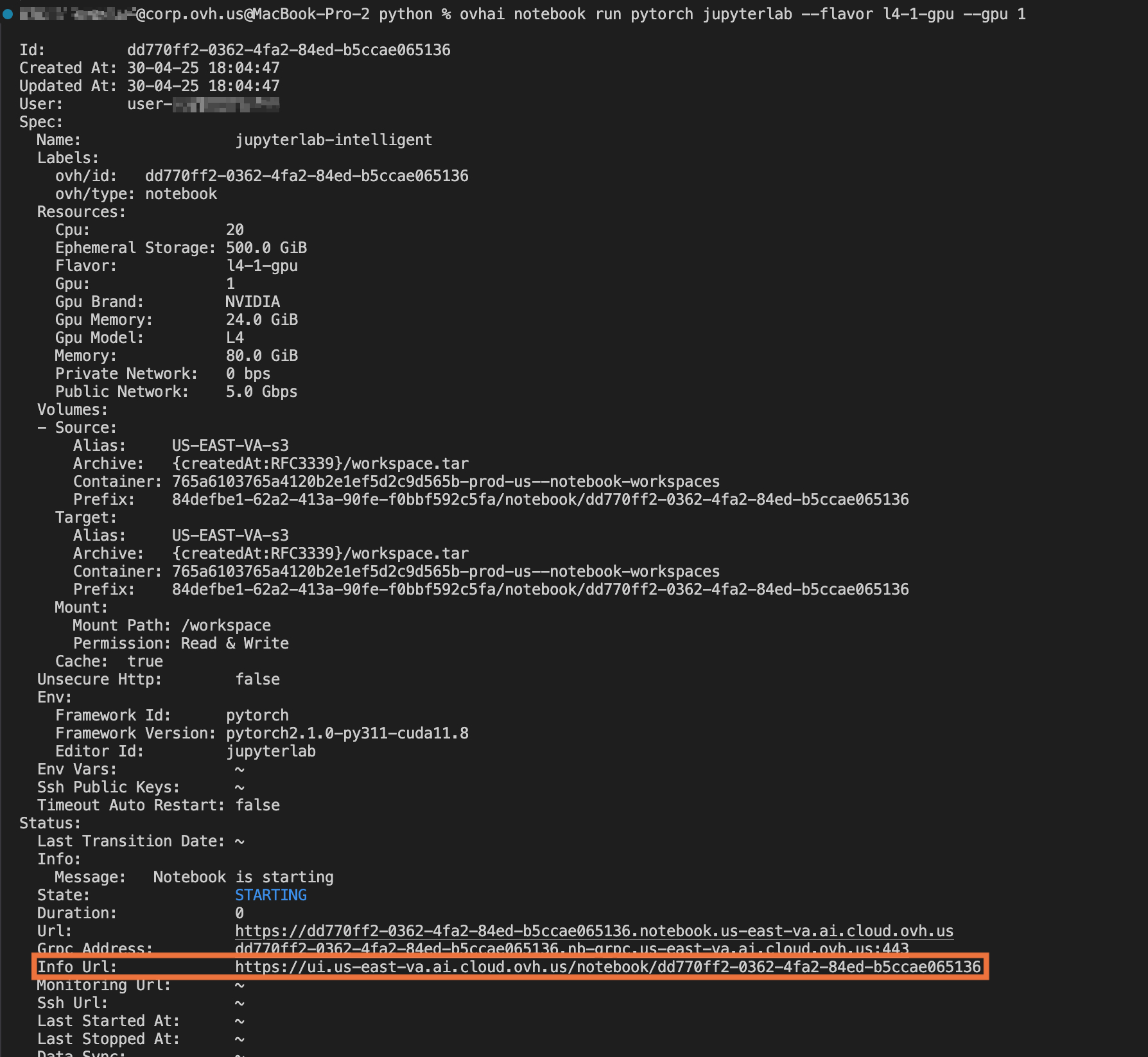The width and height of the screenshot is (1148, 1057).
Task: Click the Created At timestamp 30-04-25 18:04:47
Action: coord(204,68)
